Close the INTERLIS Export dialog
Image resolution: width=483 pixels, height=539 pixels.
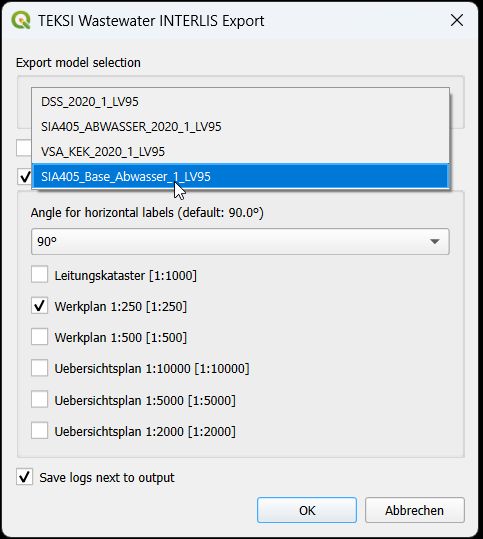(x=457, y=20)
